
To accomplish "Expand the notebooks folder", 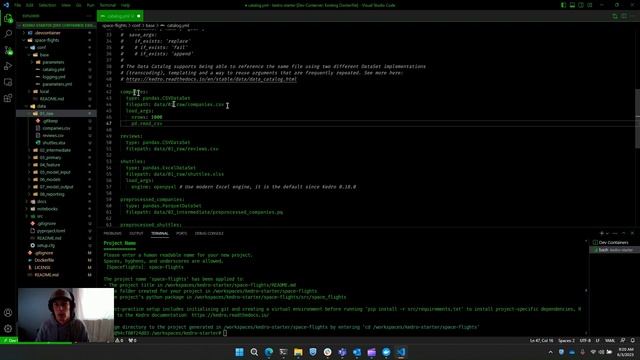I will [x=47, y=209].
